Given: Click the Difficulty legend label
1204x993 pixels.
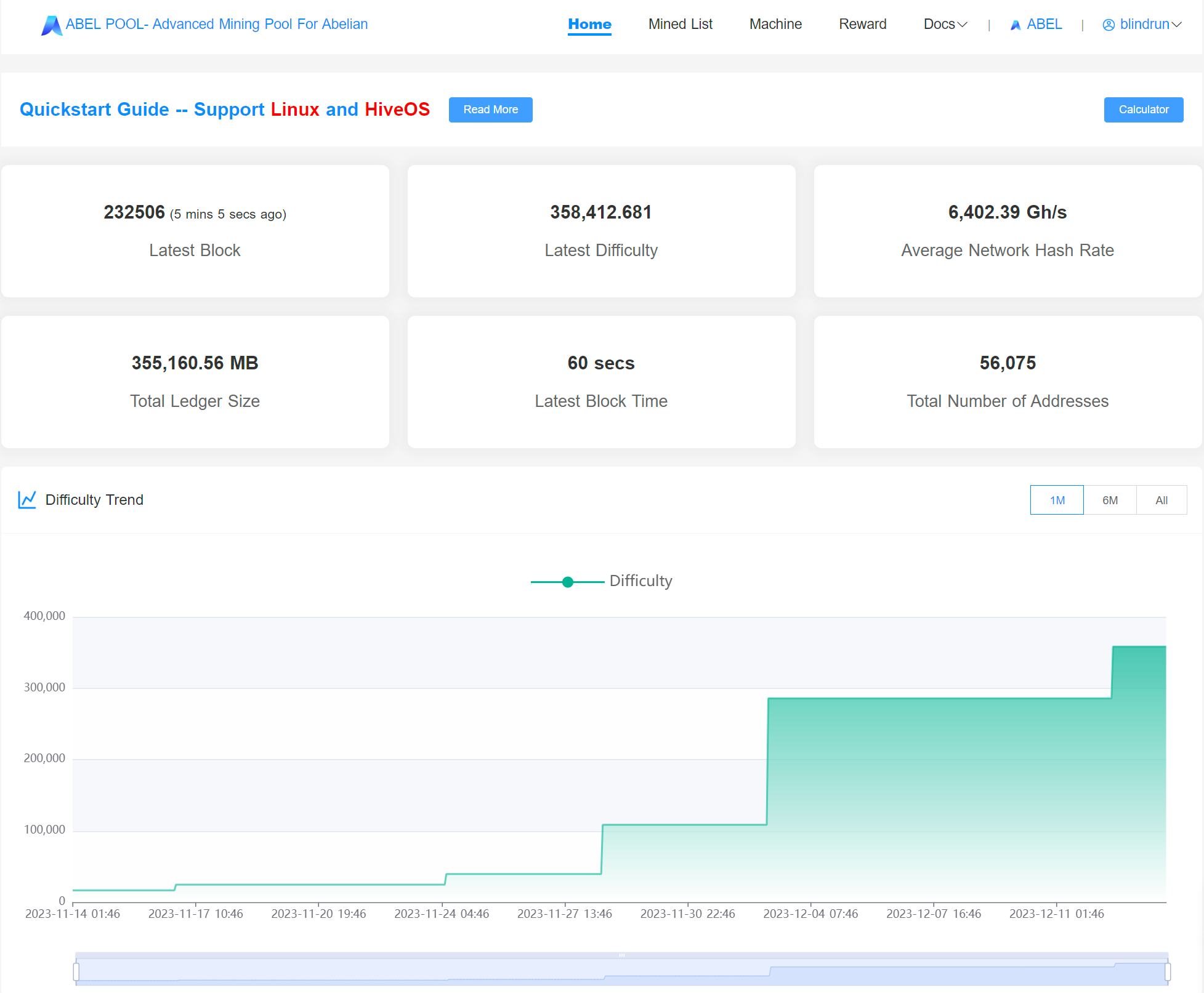Looking at the screenshot, I should [640, 581].
